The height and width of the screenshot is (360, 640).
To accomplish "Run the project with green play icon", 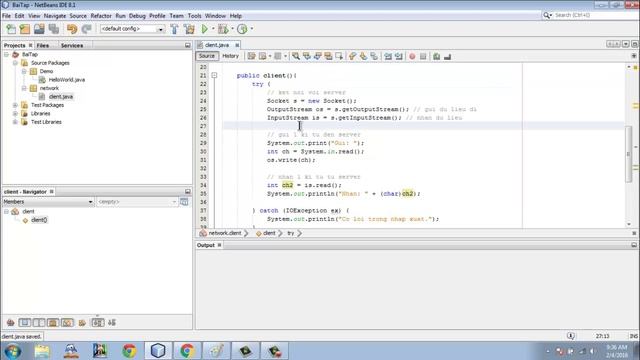I will click(x=204, y=29).
